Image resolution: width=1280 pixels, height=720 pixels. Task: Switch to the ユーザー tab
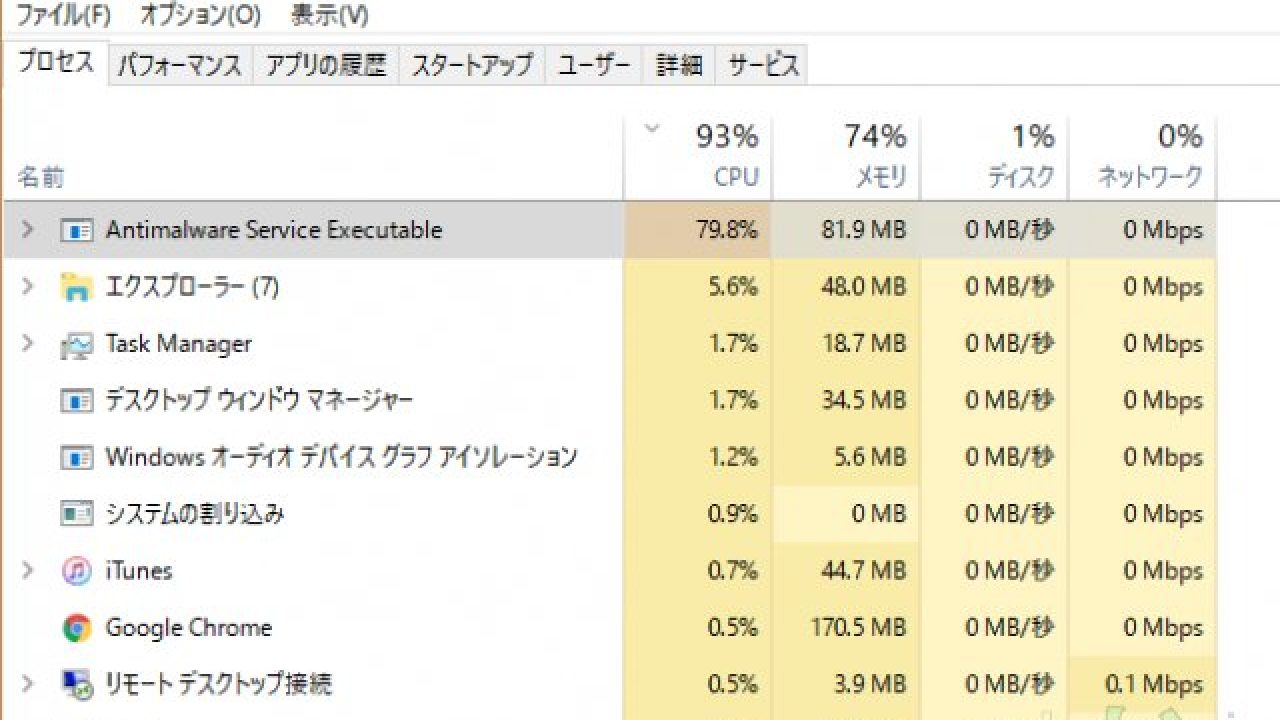[x=594, y=66]
